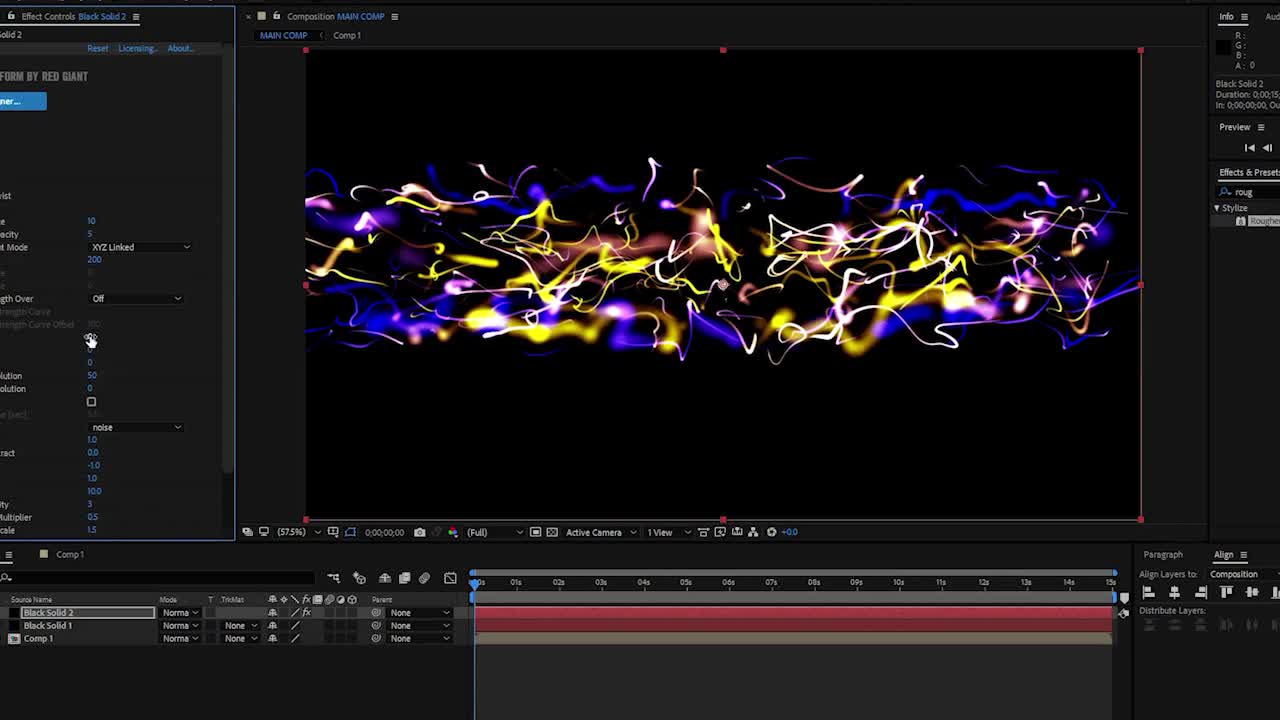Open the Graph Editor in timeline
1280x720 pixels.
[x=450, y=578]
